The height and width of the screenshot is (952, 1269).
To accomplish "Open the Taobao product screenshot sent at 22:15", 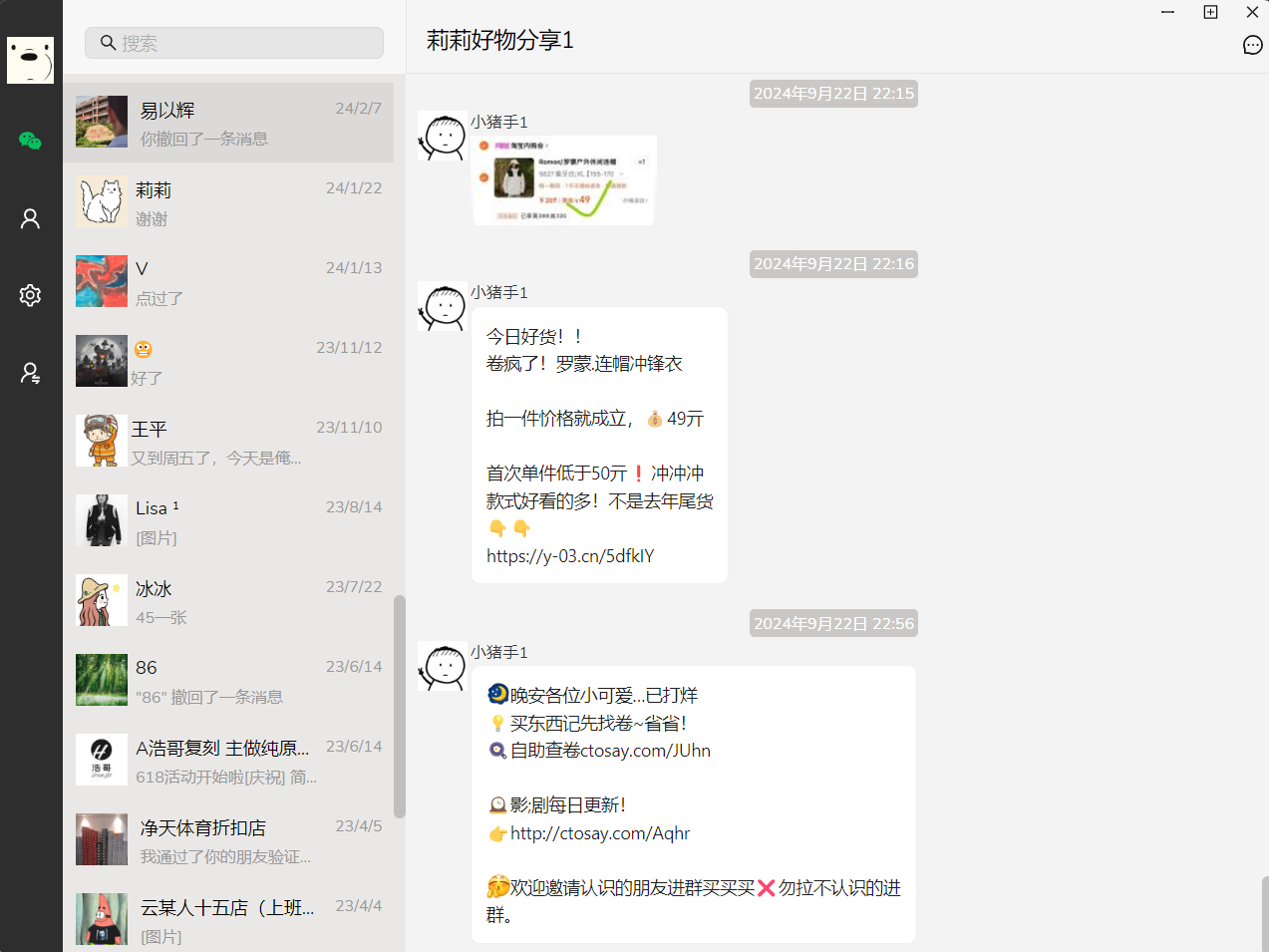I will point(563,180).
